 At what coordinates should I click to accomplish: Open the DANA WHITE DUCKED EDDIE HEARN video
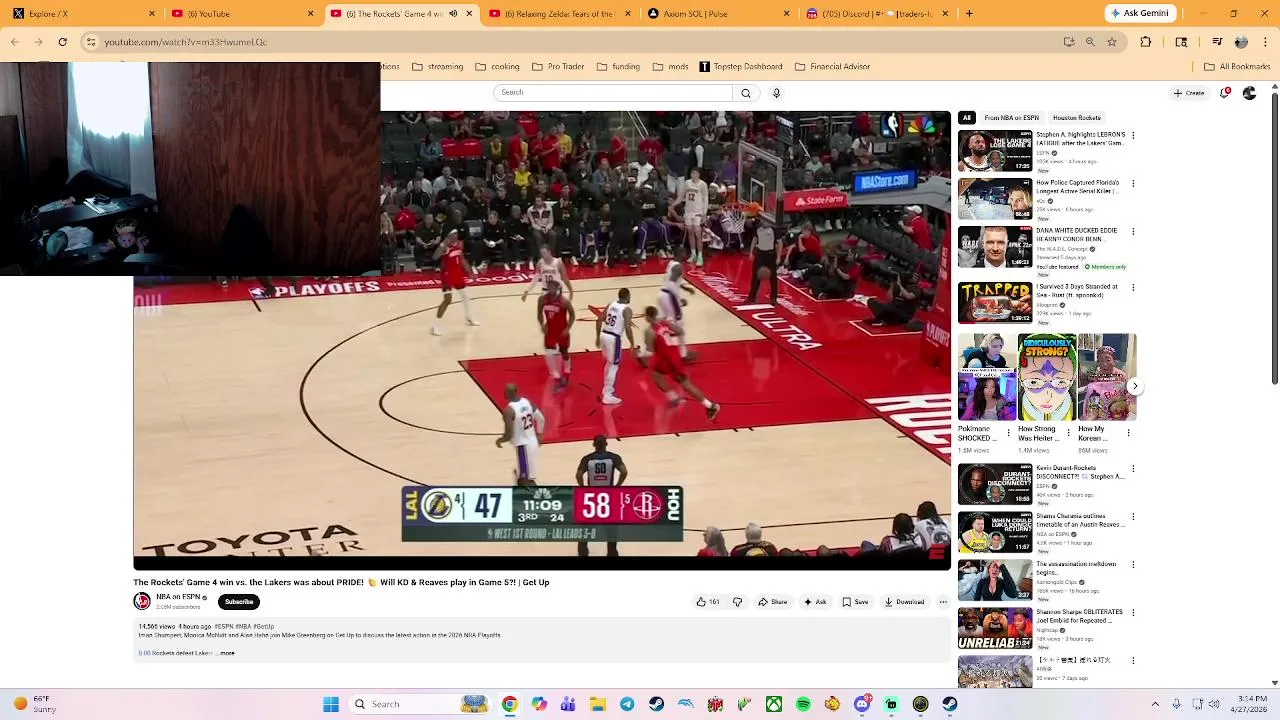coord(995,247)
